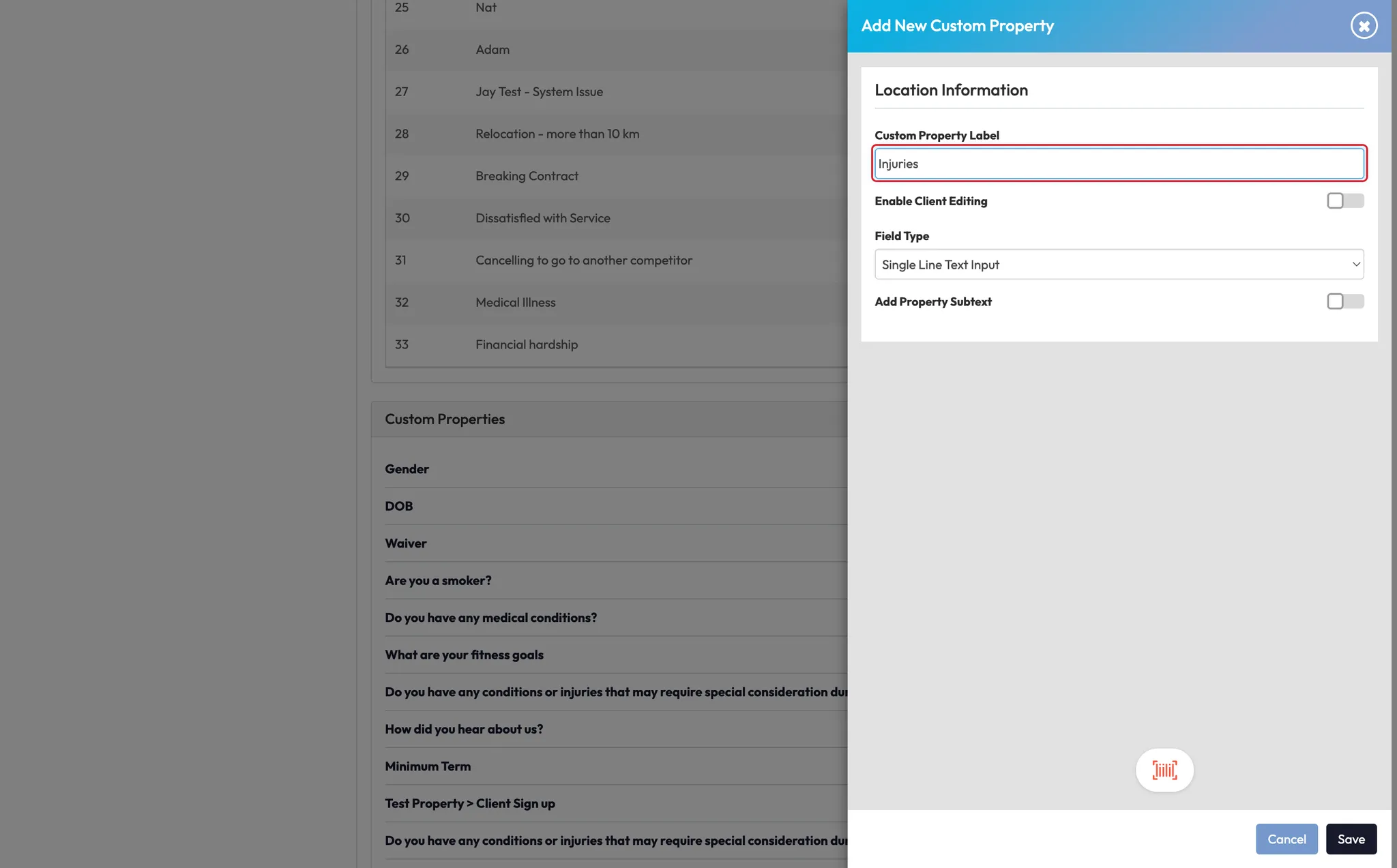This screenshot has width=1397, height=868.
Task: Click the 'Are you a smoker?' property
Action: (438, 580)
